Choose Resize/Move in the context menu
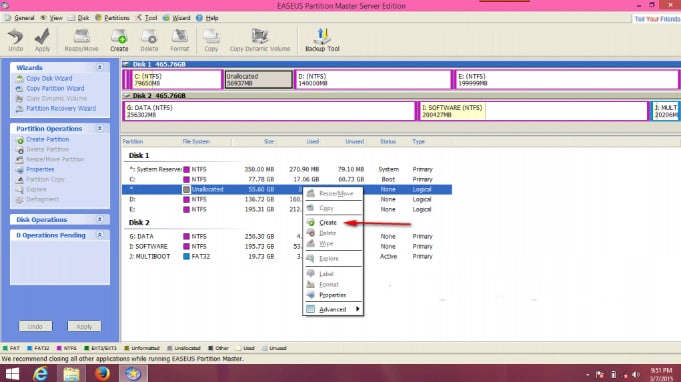 coord(333,194)
